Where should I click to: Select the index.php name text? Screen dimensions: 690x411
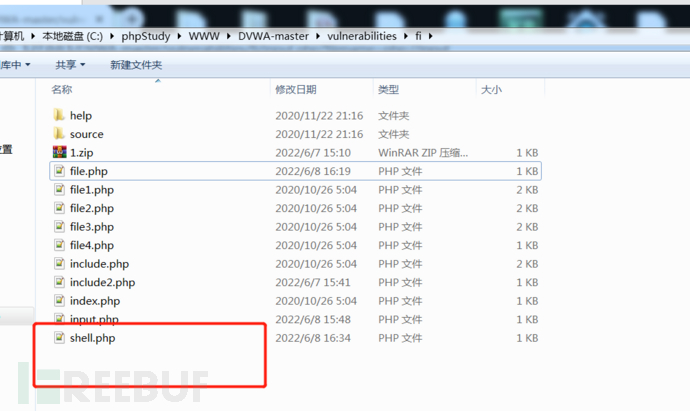pos(95,301)
